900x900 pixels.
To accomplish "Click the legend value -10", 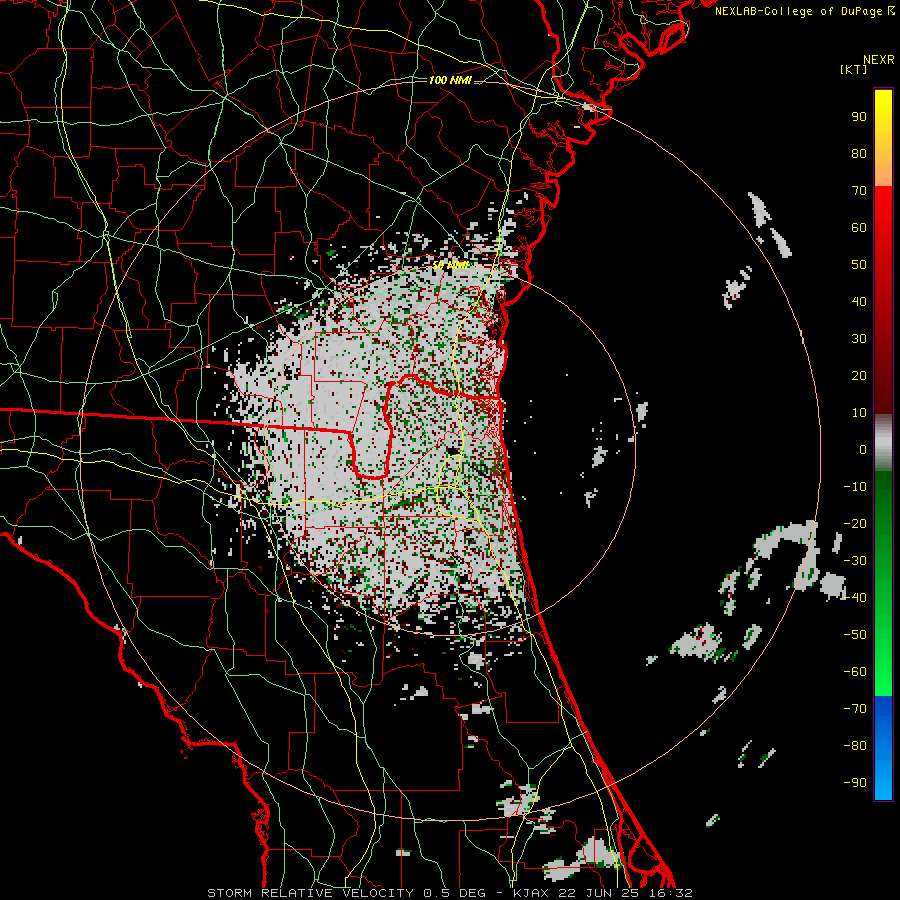I will pos(855,487).
